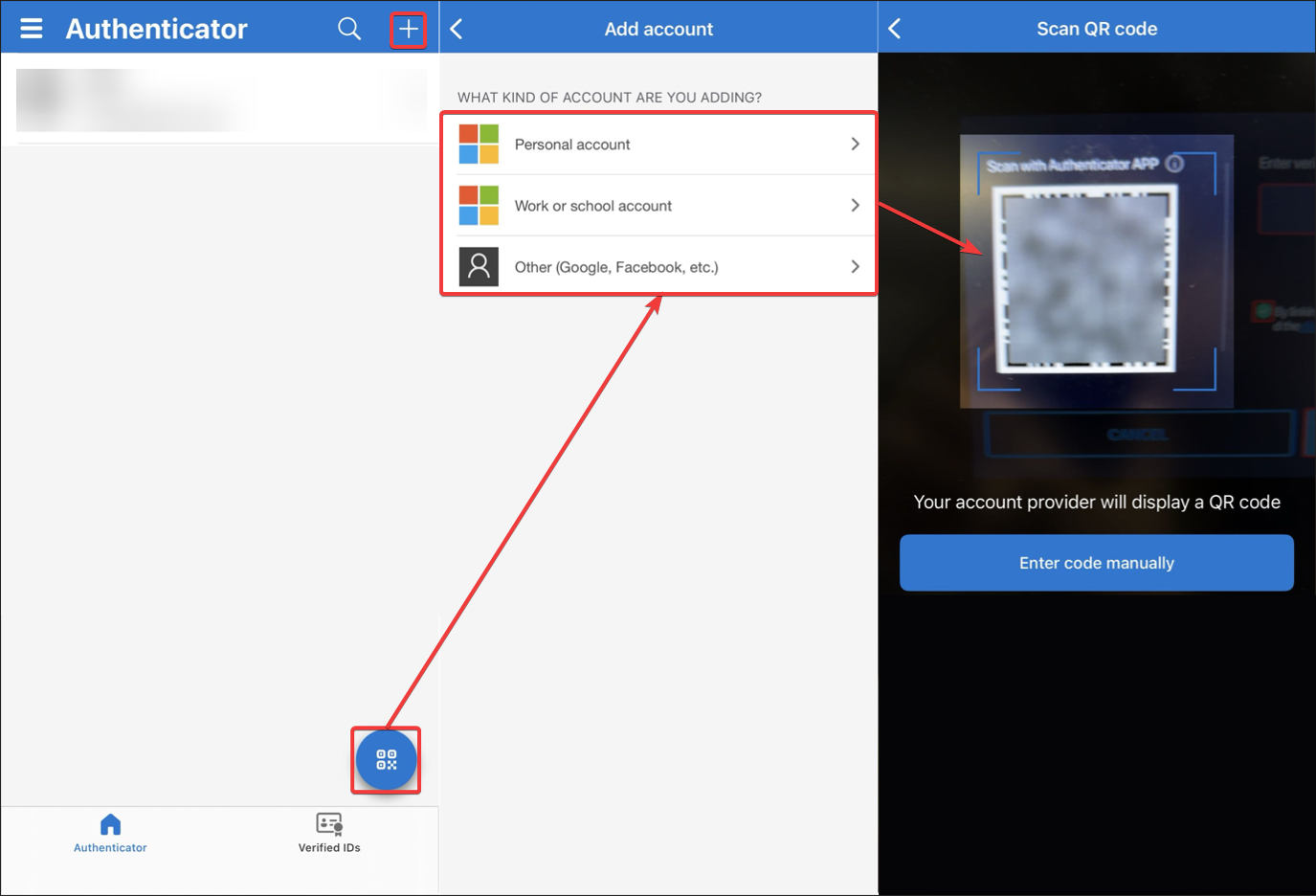Screen dimensions: 1316x896
Task: Open the blurred account entry in list
Action: tap(220, 100)
